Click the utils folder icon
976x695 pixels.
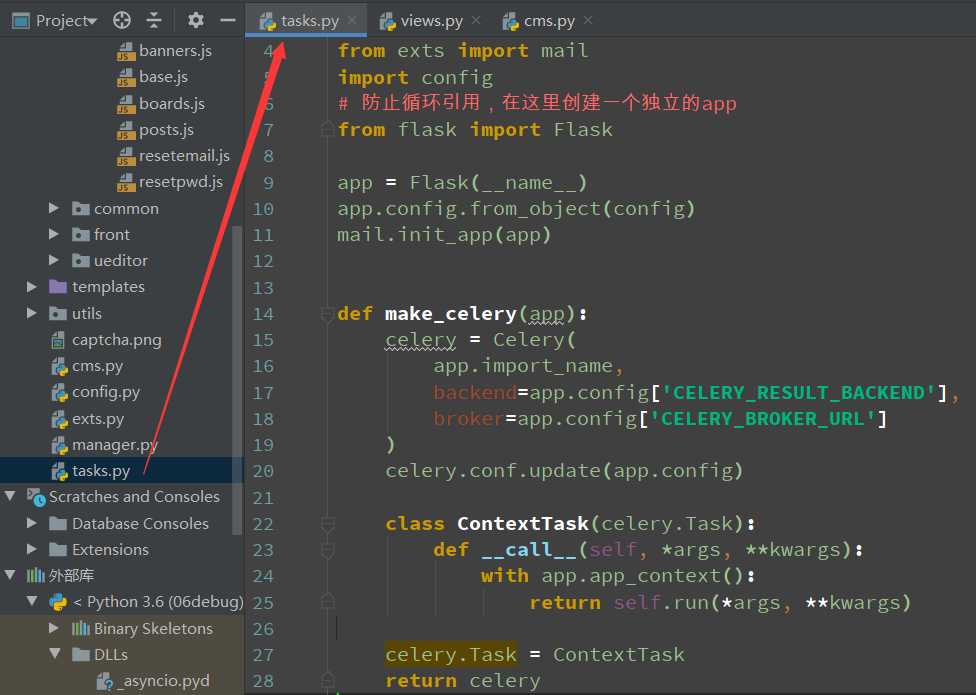[58, 313]
